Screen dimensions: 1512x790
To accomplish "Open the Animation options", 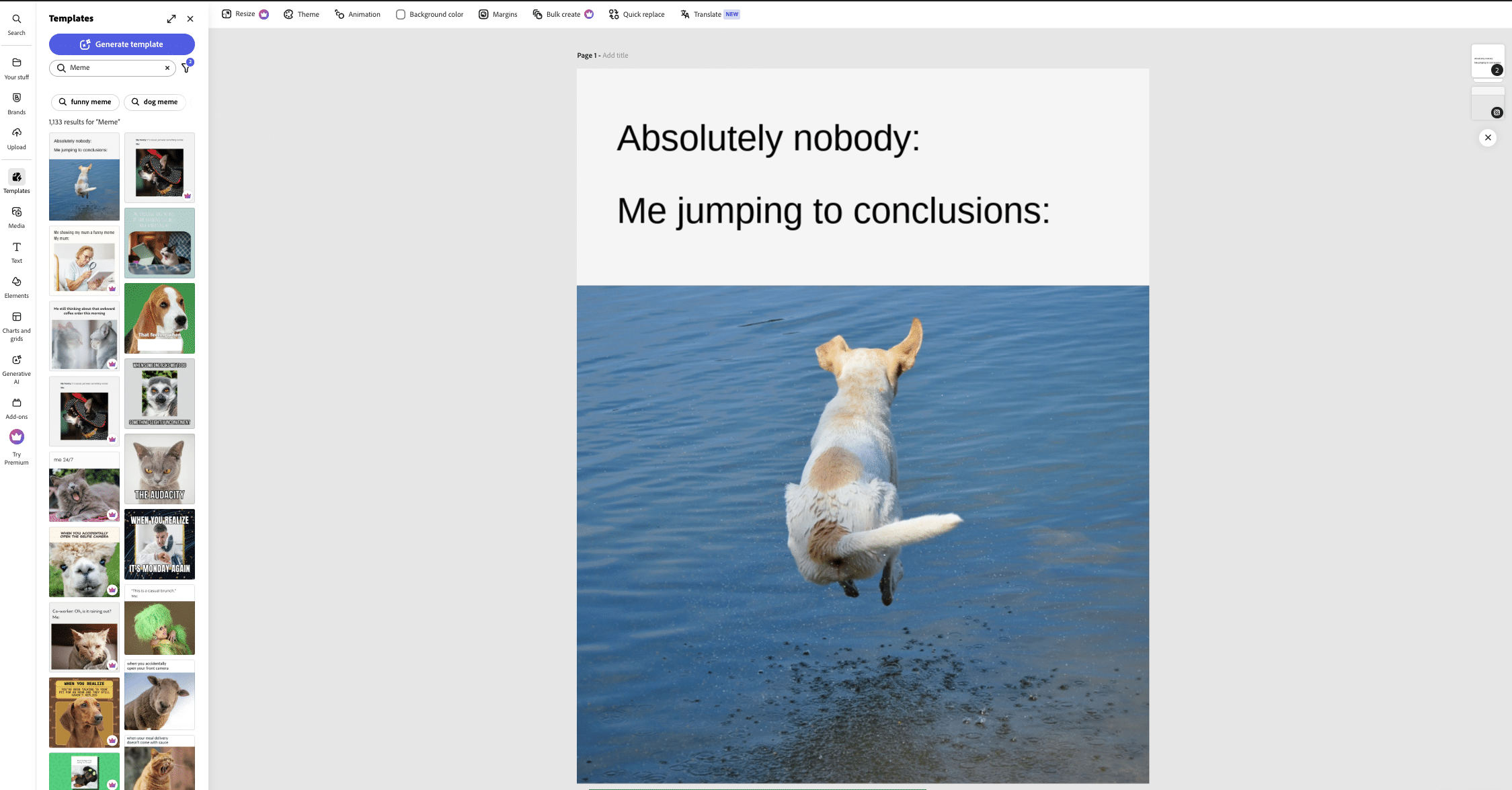I will (x=357, y=13).
